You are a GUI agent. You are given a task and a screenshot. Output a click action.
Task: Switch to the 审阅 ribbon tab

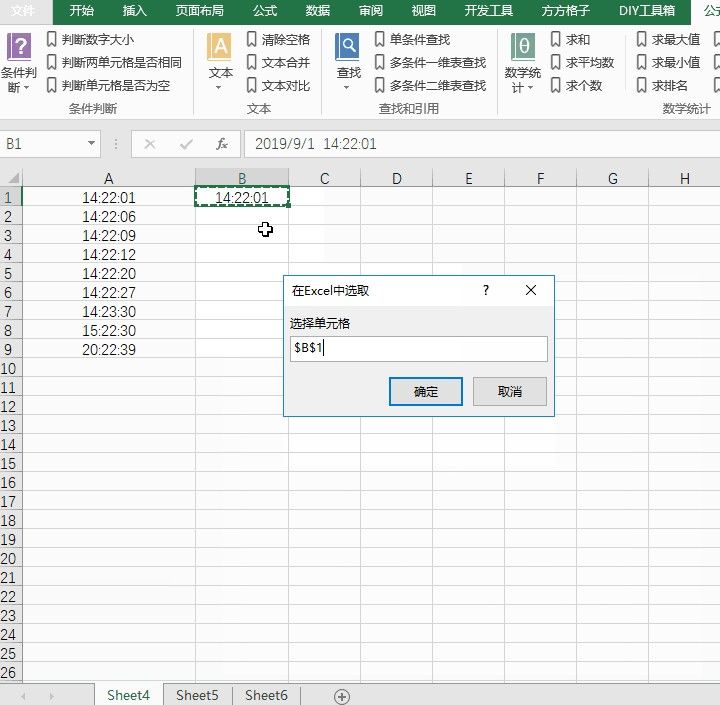(x=371, y=11)
